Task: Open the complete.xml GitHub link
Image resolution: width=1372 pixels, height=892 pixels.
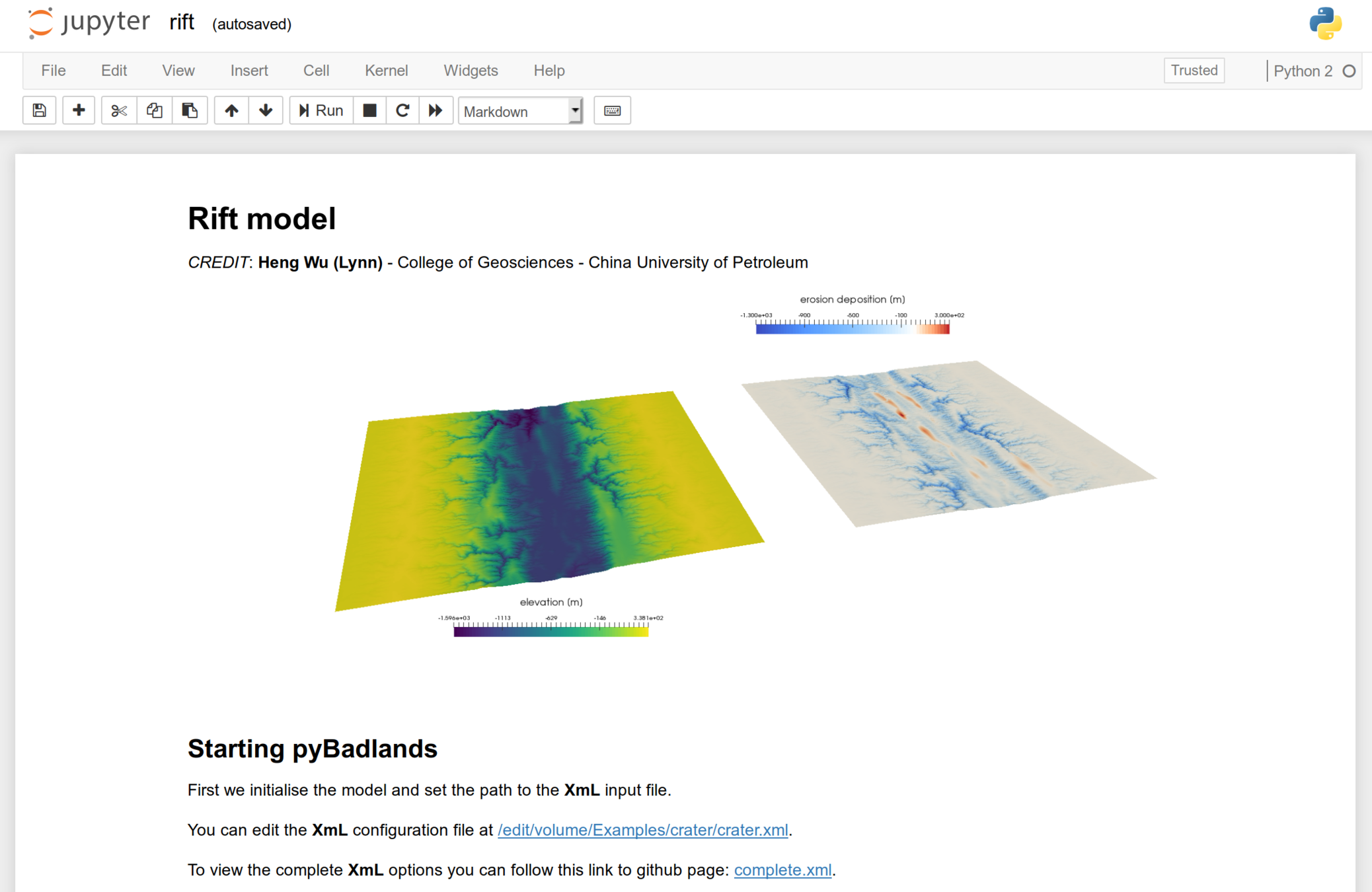Action: [782, 870]
